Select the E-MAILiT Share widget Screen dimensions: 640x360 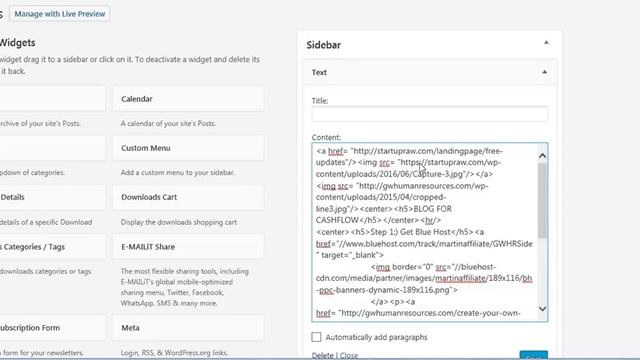point(188,247)
